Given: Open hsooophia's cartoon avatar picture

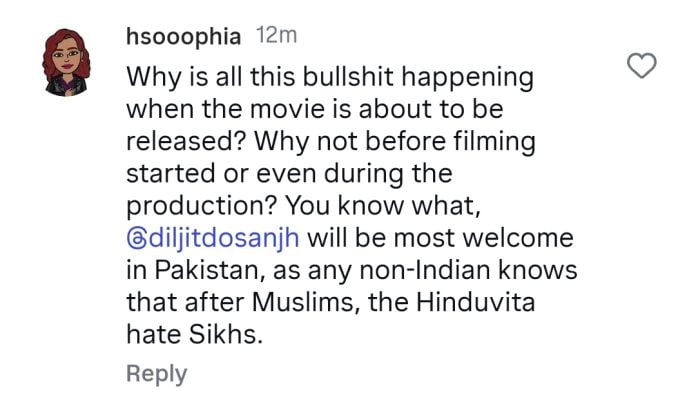Looking at the screenshot, I should pos(66,62).
